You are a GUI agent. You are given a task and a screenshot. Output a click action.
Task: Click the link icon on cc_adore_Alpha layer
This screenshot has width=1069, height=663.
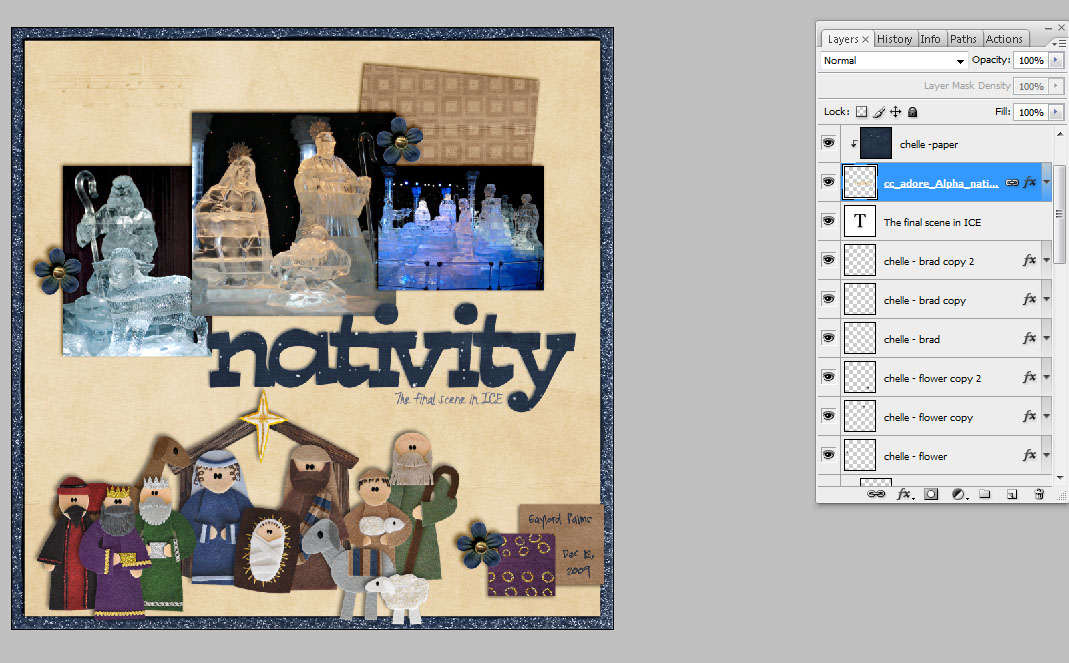pos(1012,182)
